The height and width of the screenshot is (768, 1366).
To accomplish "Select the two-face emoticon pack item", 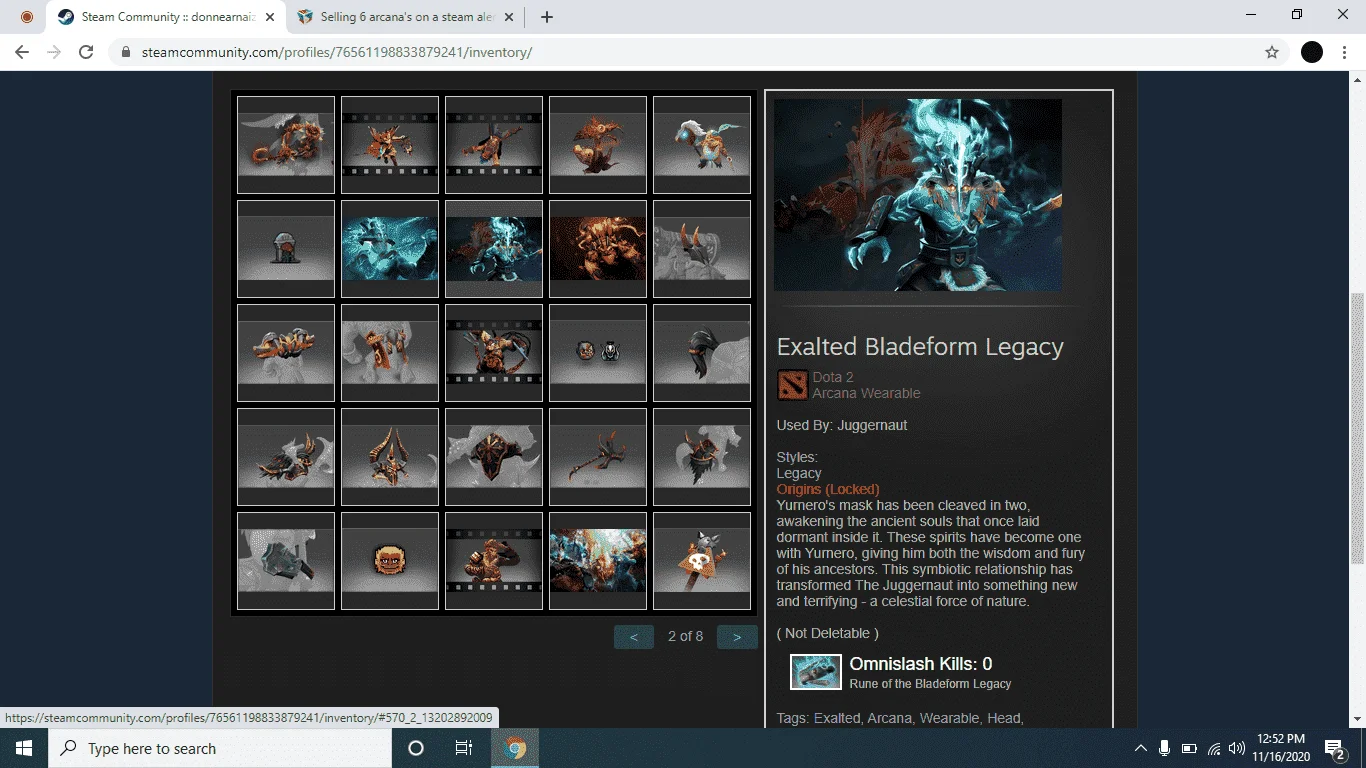I will [598, 353].
